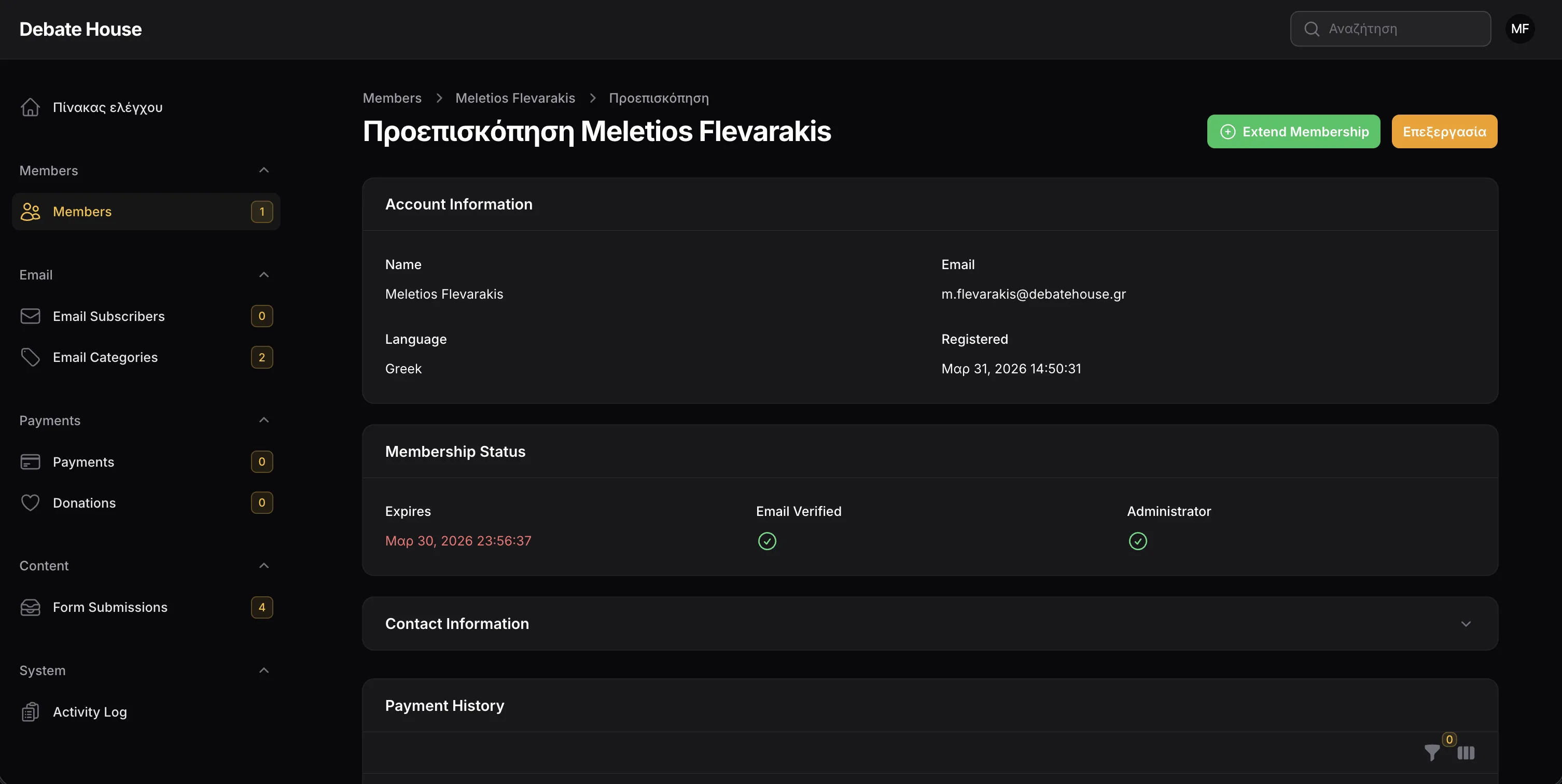Collapse the Members sidebar group

pos(264,171)
